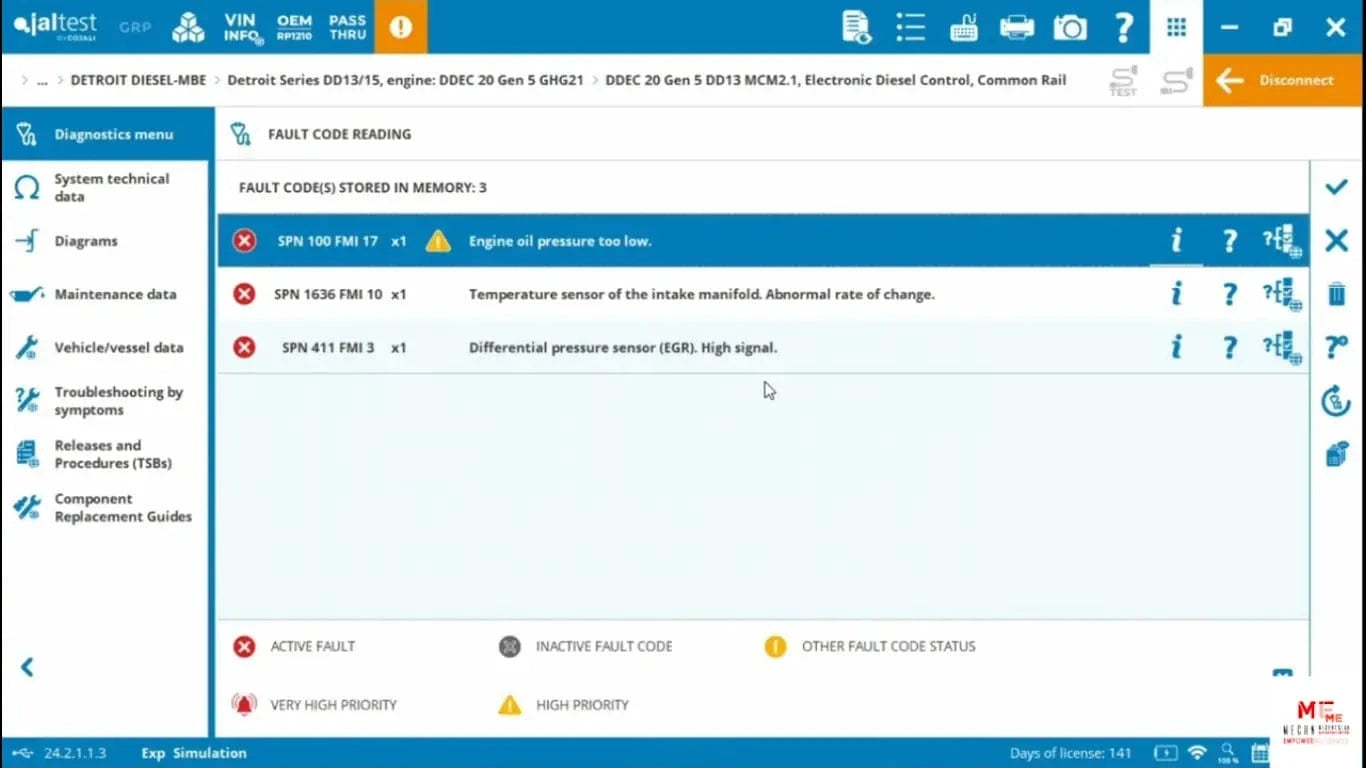Open the apps grid menu
The height and width of the screenshot is (768, 1366).
(x=1176, y=27)
